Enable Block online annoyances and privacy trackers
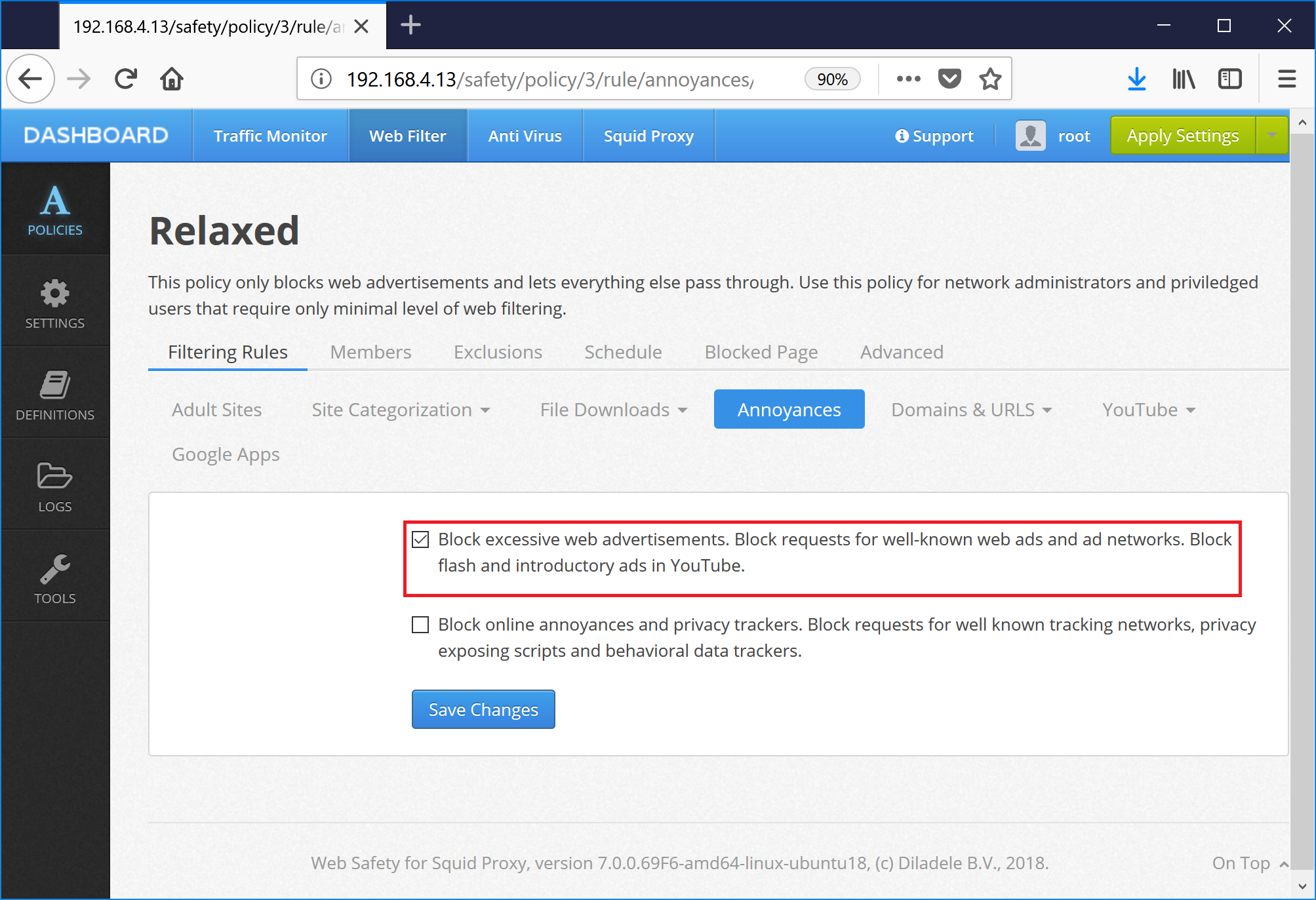The image size is (1316, 900). [420, 625]
